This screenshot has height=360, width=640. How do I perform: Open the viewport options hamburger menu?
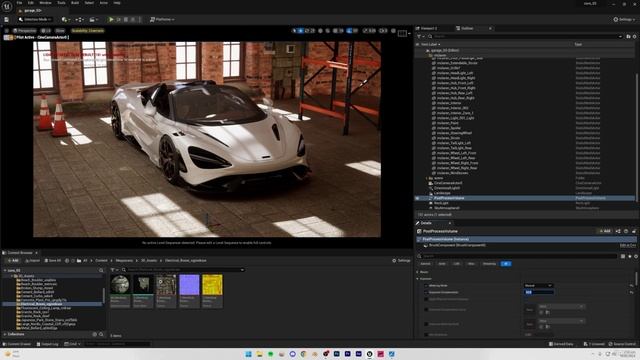[7, 31]
